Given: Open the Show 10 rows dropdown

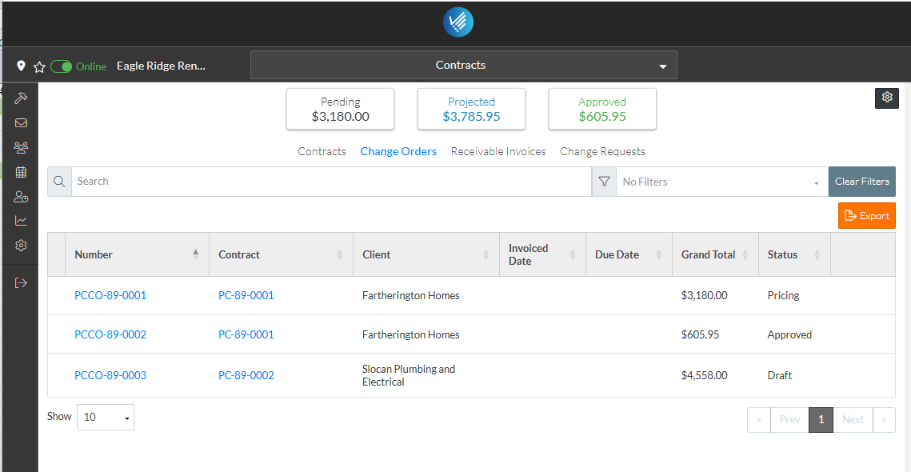Looking at the screenshot, I should point(105,417).
